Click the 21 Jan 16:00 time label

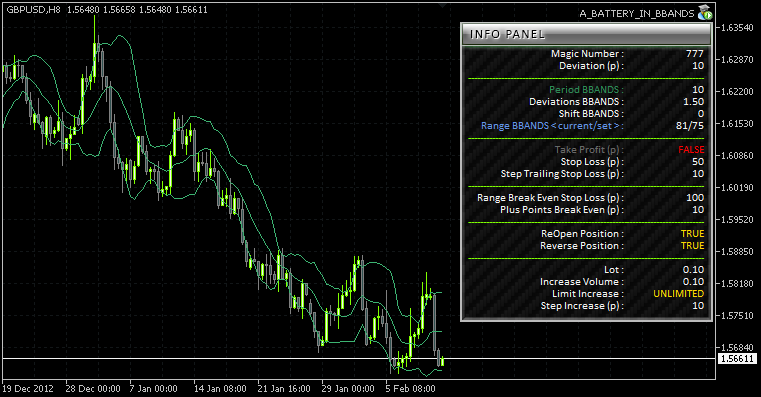coord(284,389)
